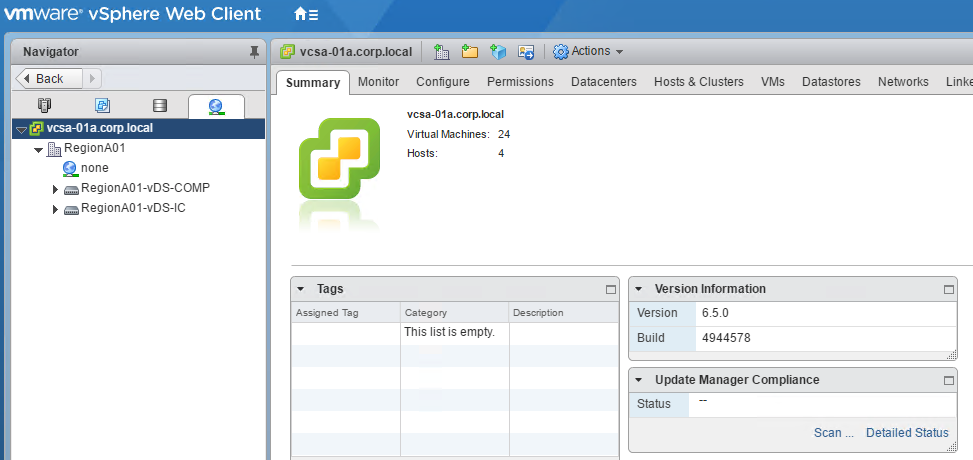973x460 pixels.
Task: Click the switch icon for RegionA01-vDS-COMP
Action: point(71,189)
